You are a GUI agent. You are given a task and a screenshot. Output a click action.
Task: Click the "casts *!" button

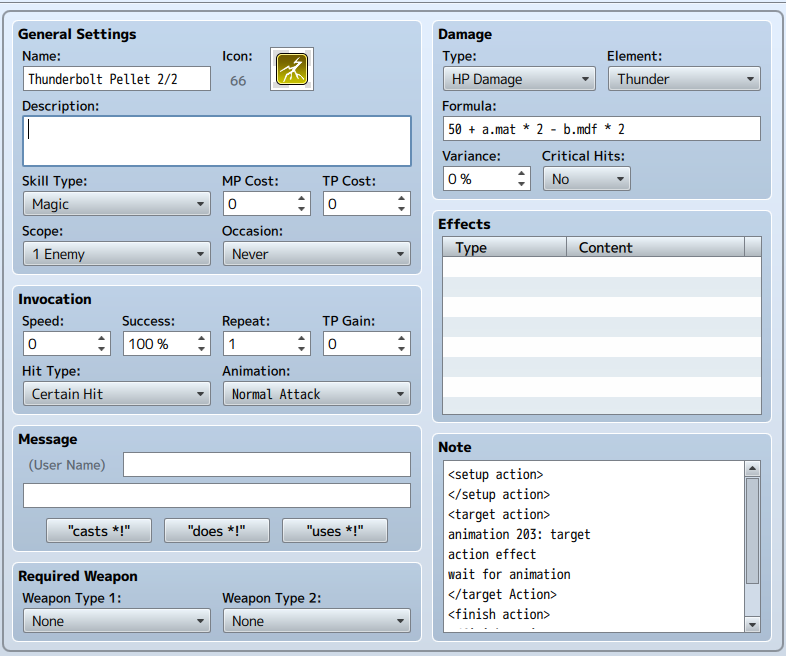pyautogui.click(x=99, y=531)
